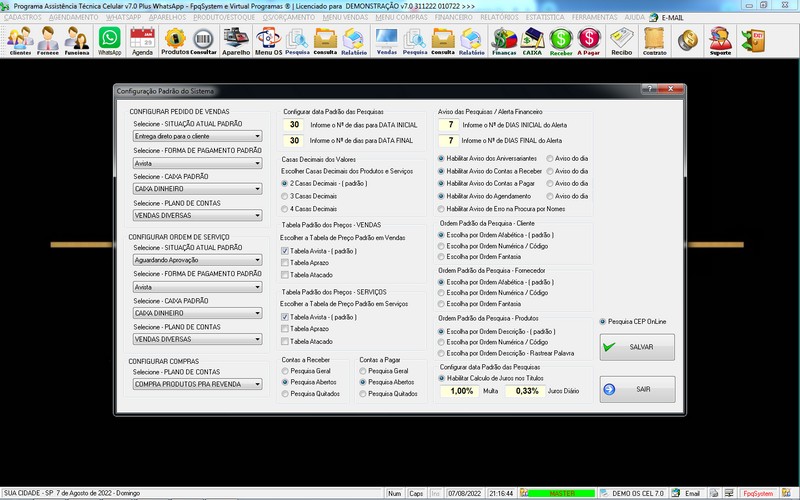The height and width of the screenshot is (500, 800).
Task: Select Pesquisa Geral under Contas a Receber
Action: coord(285,371)
